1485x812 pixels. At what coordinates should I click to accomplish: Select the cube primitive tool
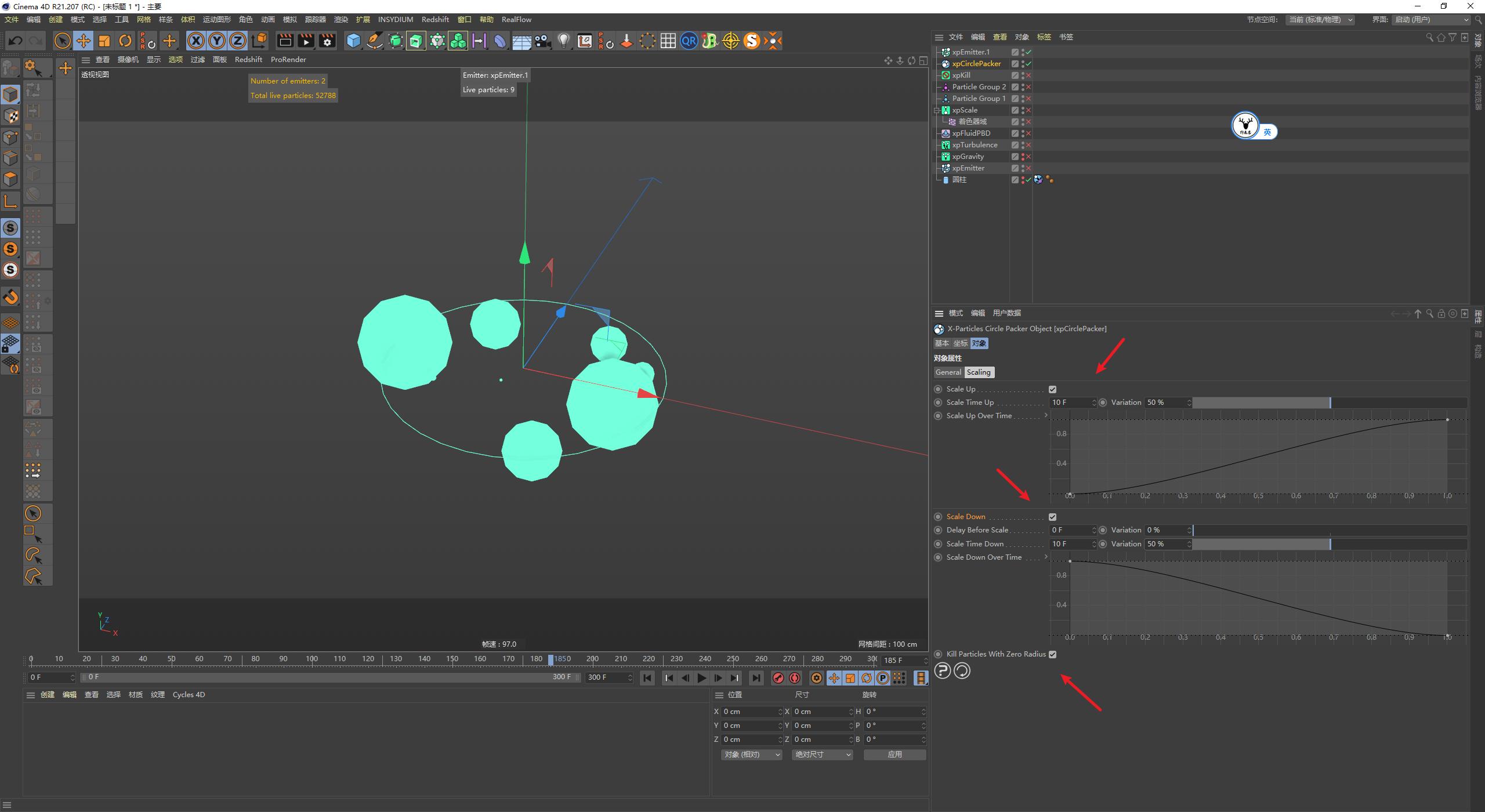[x=354, y=41]
